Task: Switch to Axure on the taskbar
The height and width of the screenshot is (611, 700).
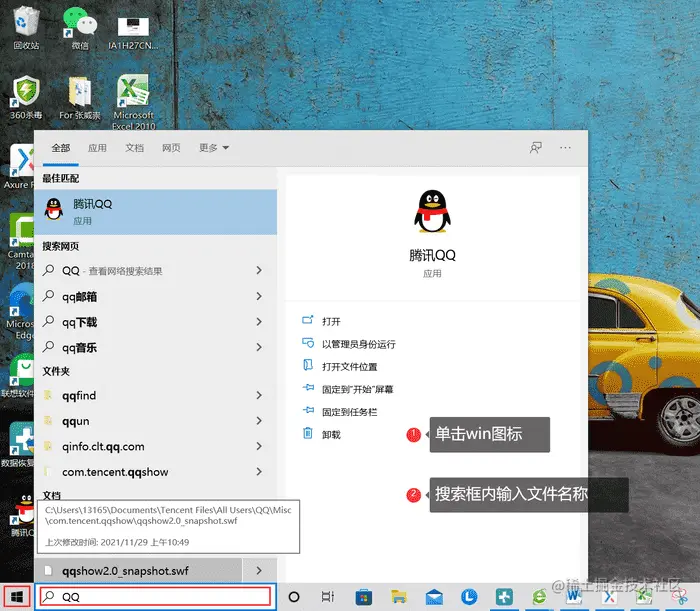Action: [x=609, y=597]
